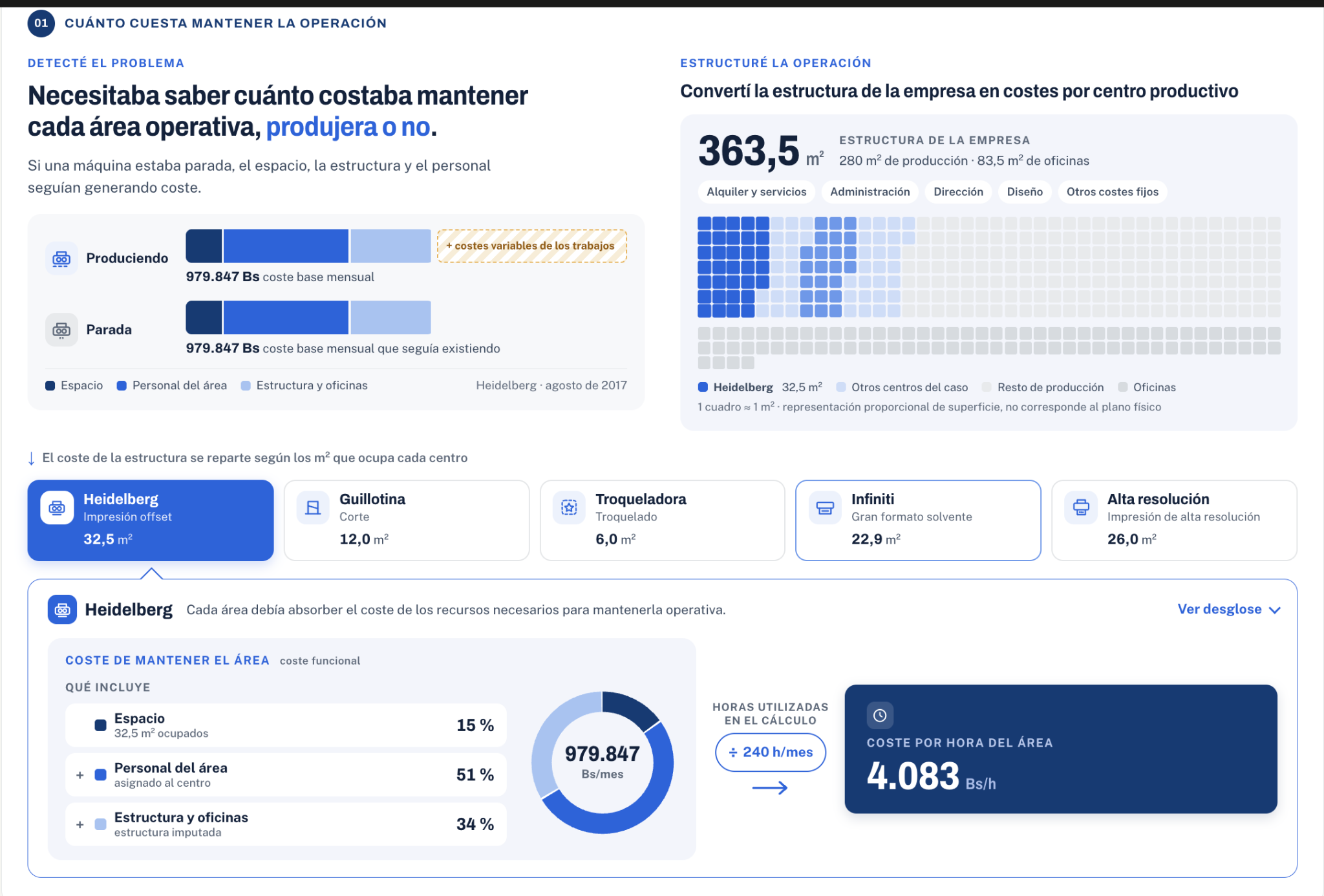Select the Troqueladora center tab
The width and height of the screenshot is (1324, 896).
coord(662,520)
